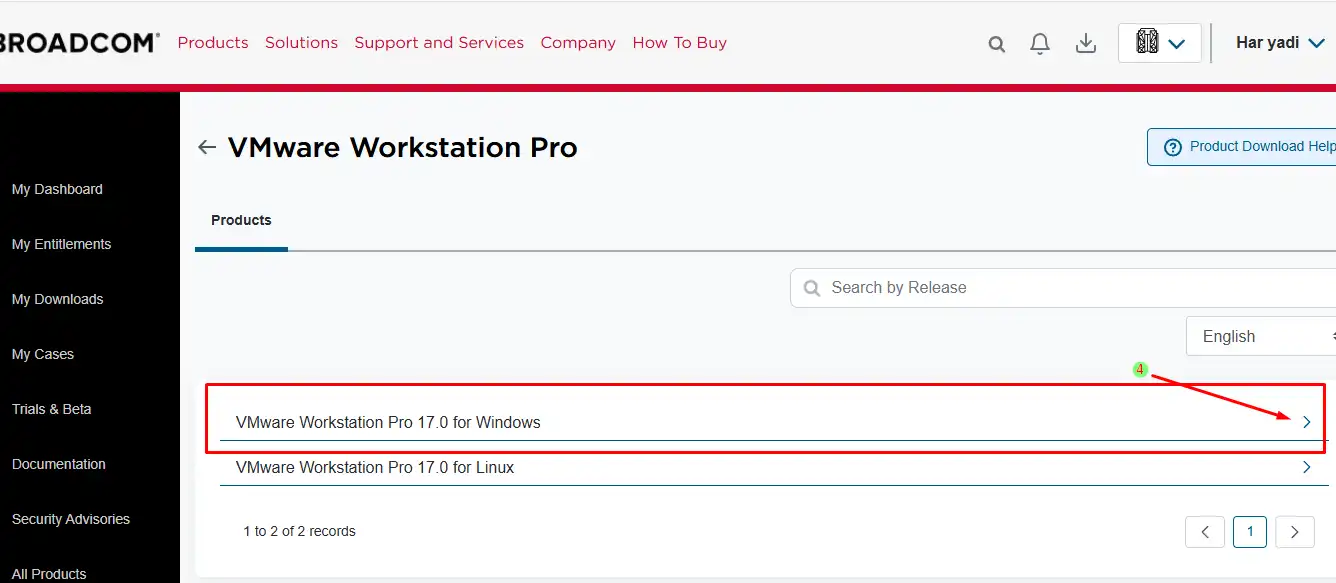Expand VMware Workstation Pro 17.0 for Windows
The height and width of the screenshot is (583, 1336).
1306,423
